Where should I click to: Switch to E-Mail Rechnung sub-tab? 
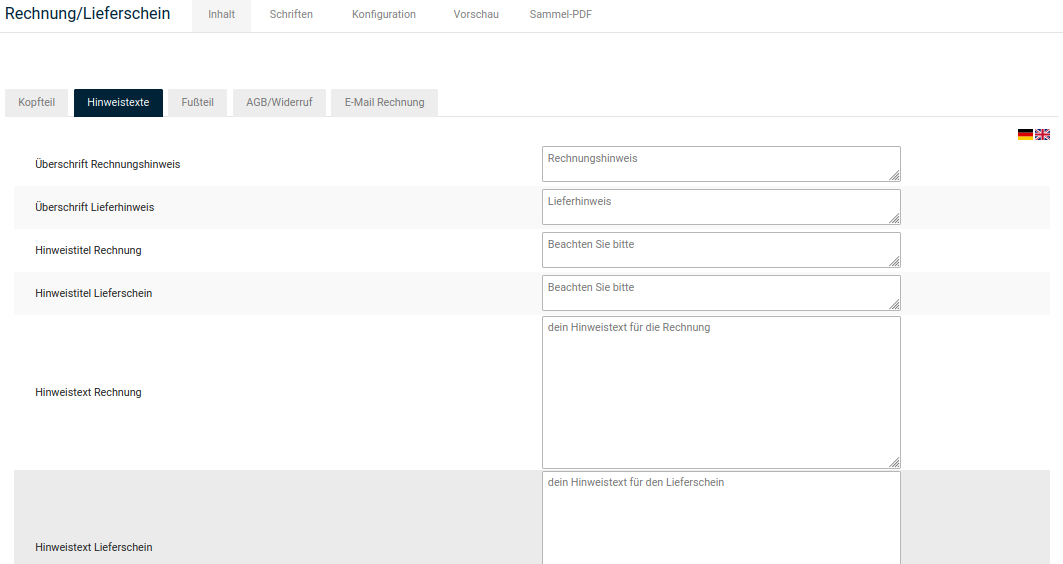pos(384,102)
